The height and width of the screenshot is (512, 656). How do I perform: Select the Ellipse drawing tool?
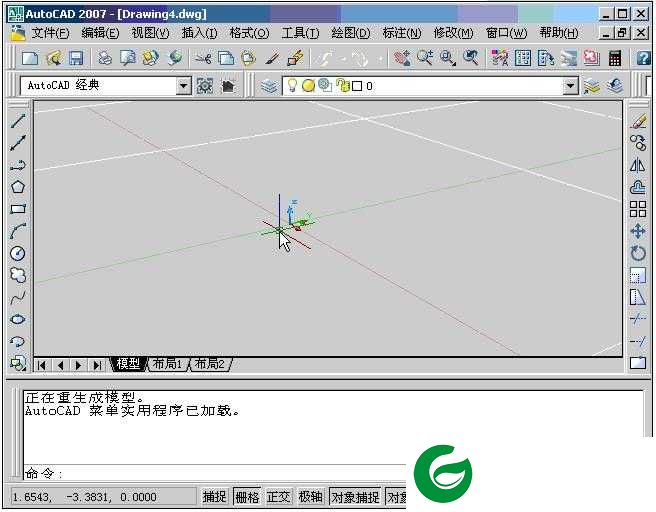[x=18, y=320]
